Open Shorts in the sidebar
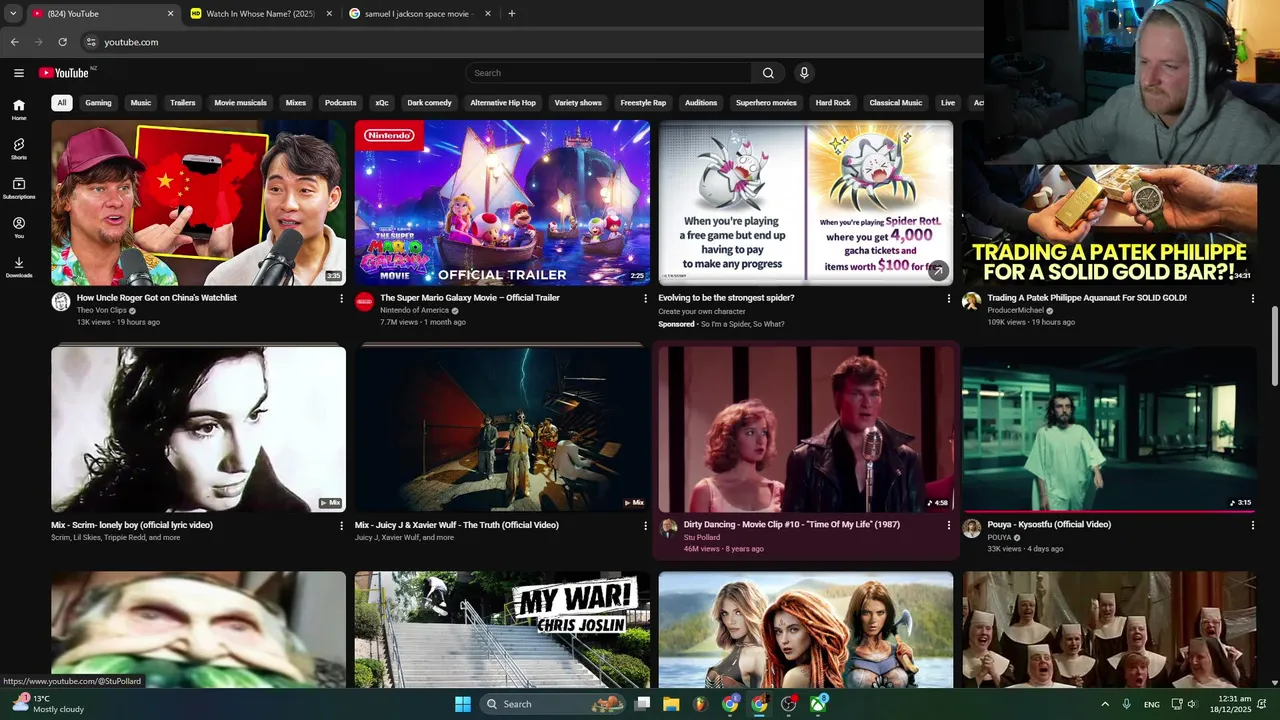1280x720 pixels. [x=19, y=149]
